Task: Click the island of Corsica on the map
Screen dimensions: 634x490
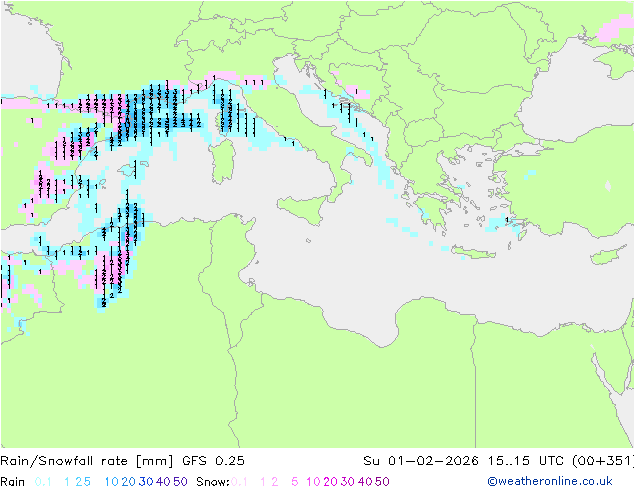Action: [221, 121]
